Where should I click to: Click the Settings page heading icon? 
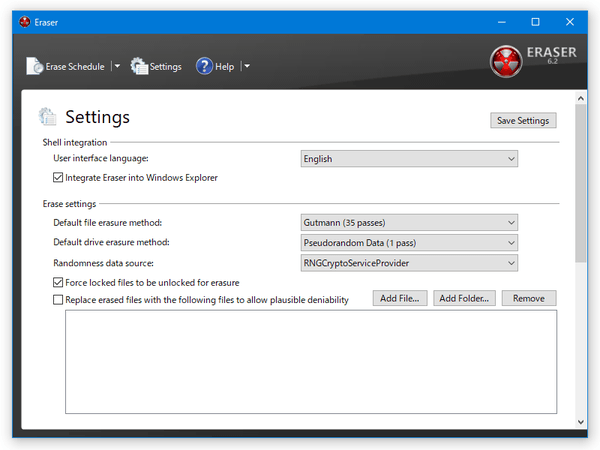tap(47, 117)
